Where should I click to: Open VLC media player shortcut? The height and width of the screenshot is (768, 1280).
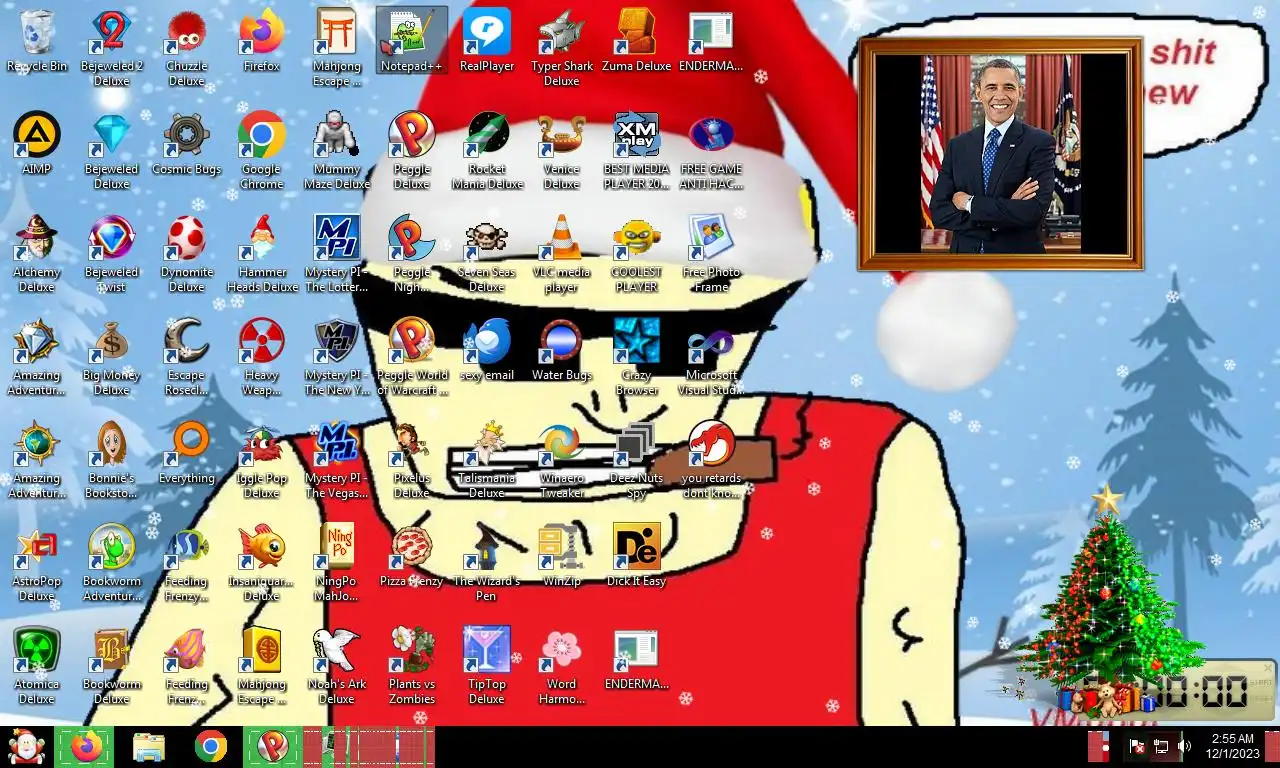(562, 252)
